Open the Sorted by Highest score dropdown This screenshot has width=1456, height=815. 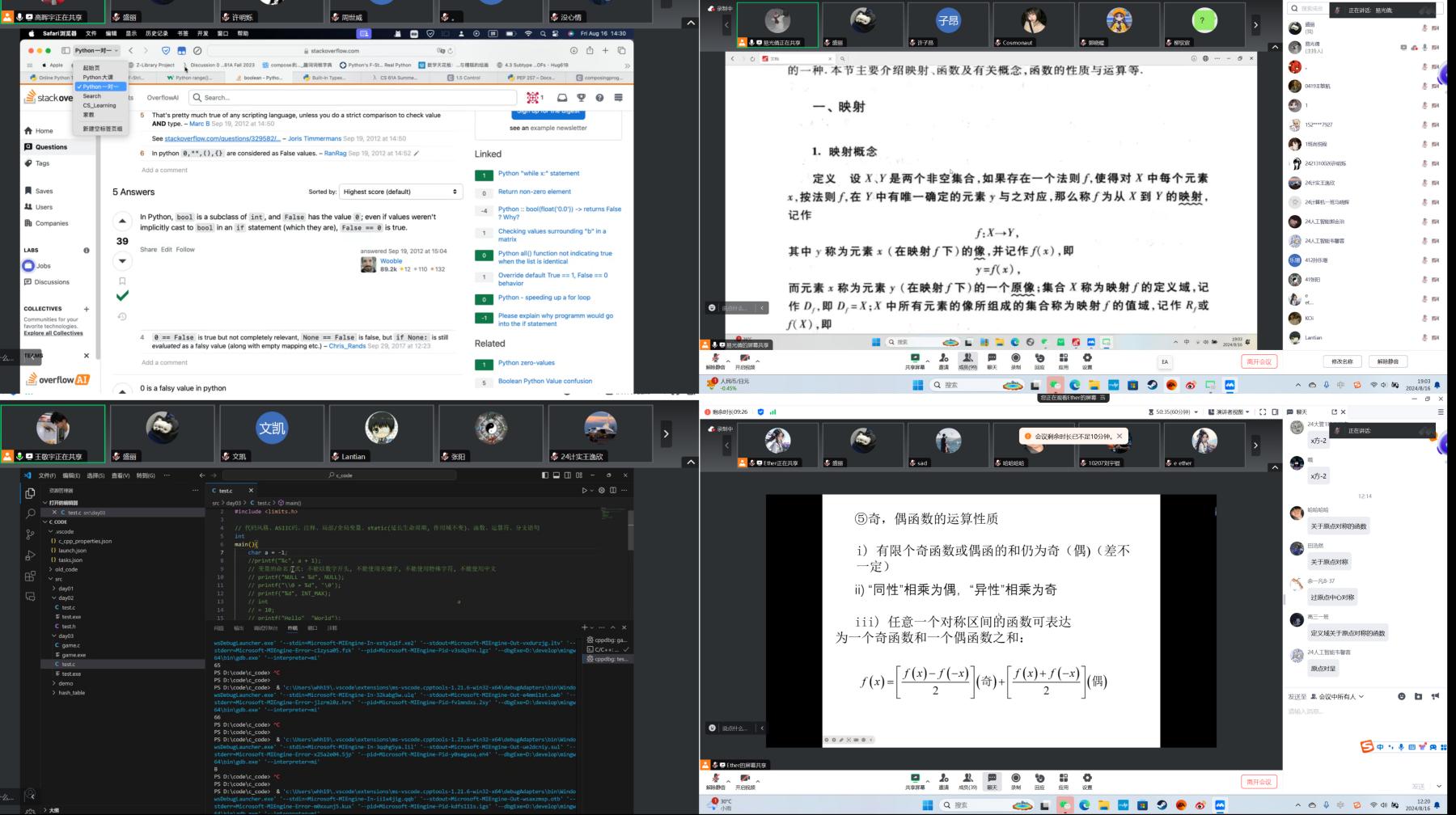click(x=400, y=192)
